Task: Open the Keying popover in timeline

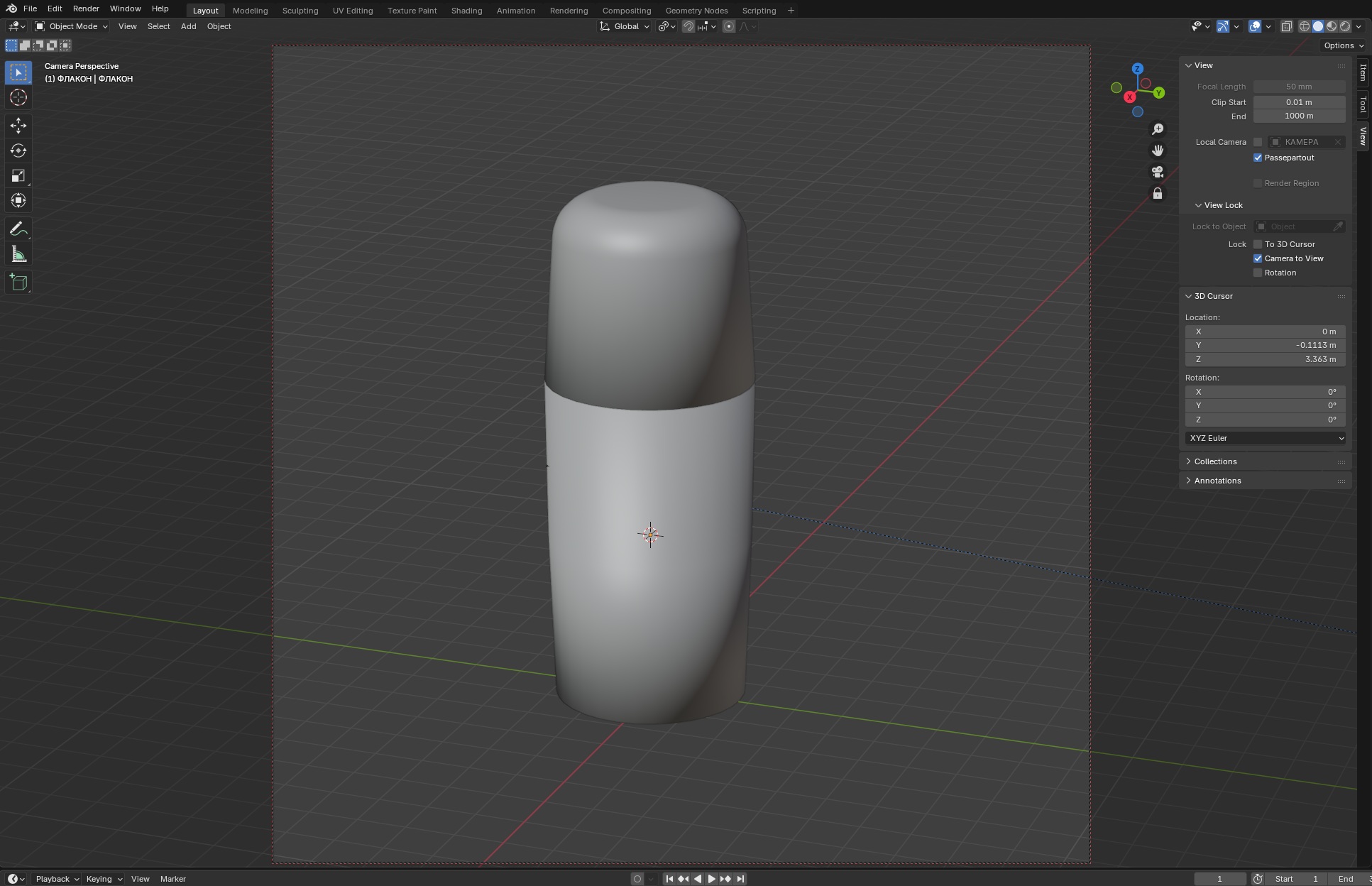Action: pos(104,879)
